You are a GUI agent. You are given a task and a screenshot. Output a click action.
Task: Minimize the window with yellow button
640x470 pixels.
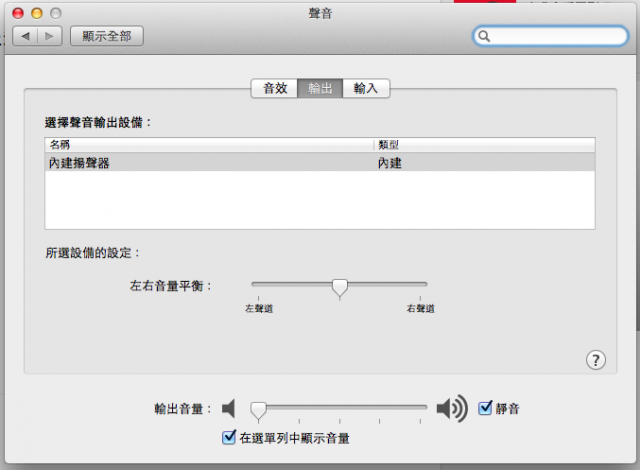(x=37, y=13)
